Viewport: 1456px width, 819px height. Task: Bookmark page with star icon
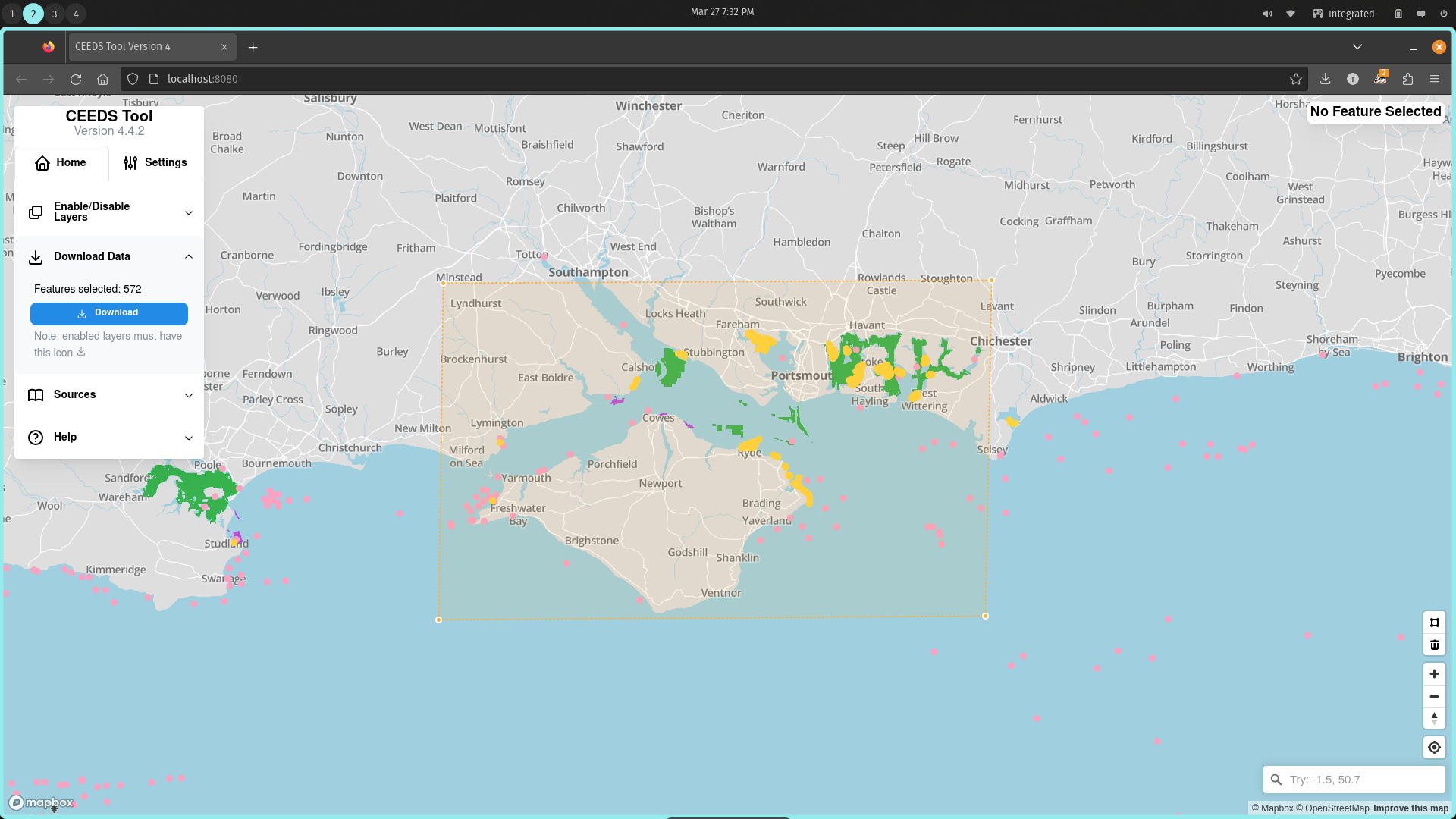1296,79
